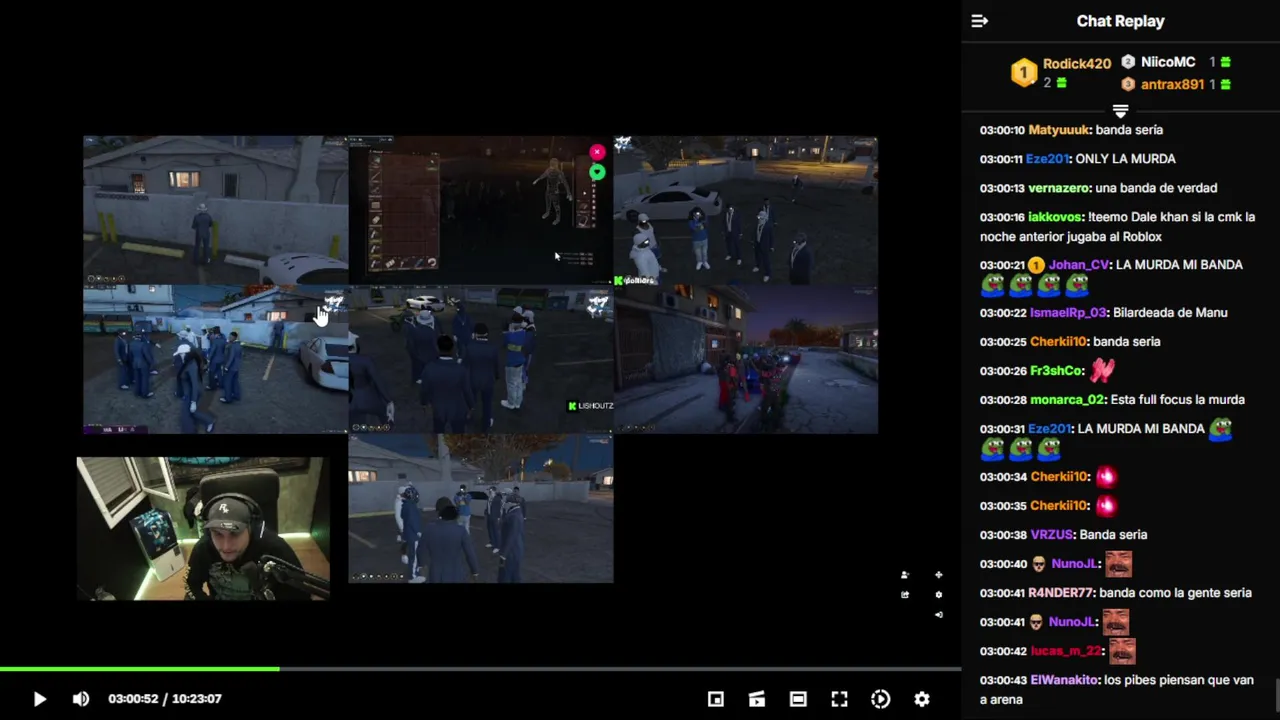The width and height of the screenshot is (1280, 720).
Task: Click Fr3shCo's pink emote
Action: coord(1102,371)
